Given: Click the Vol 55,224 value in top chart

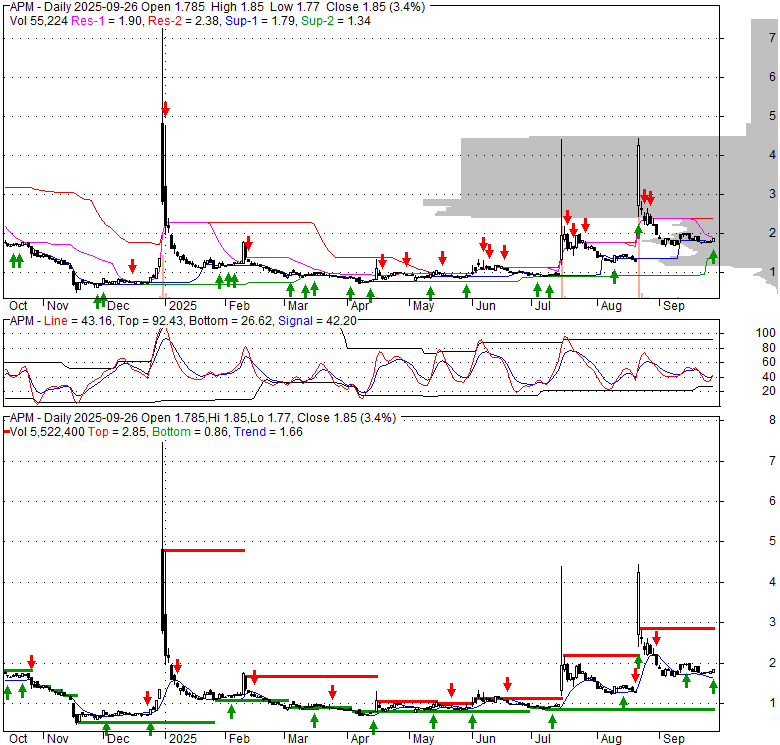Looking at the screenshot, I should pos(39,21).
